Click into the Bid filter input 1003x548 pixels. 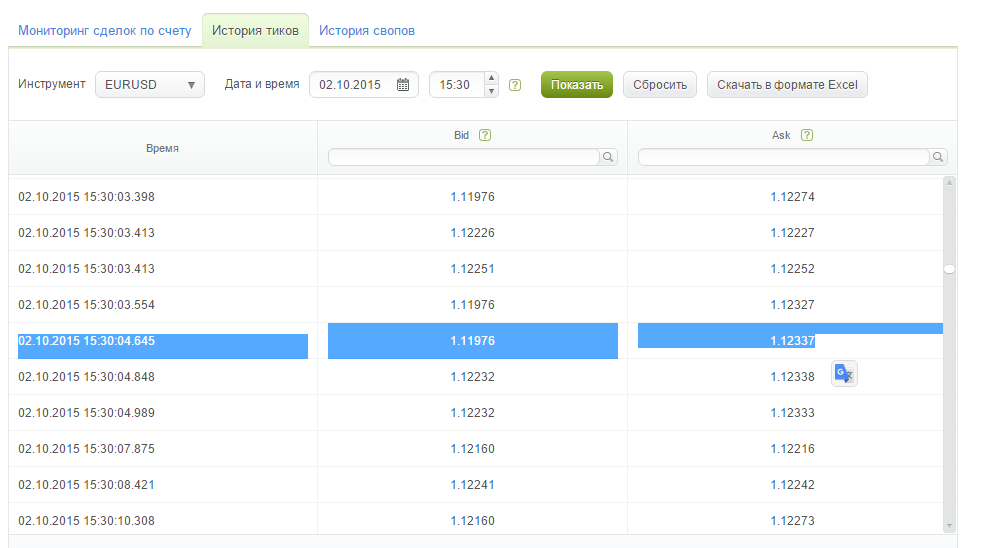tap(464, 157)
